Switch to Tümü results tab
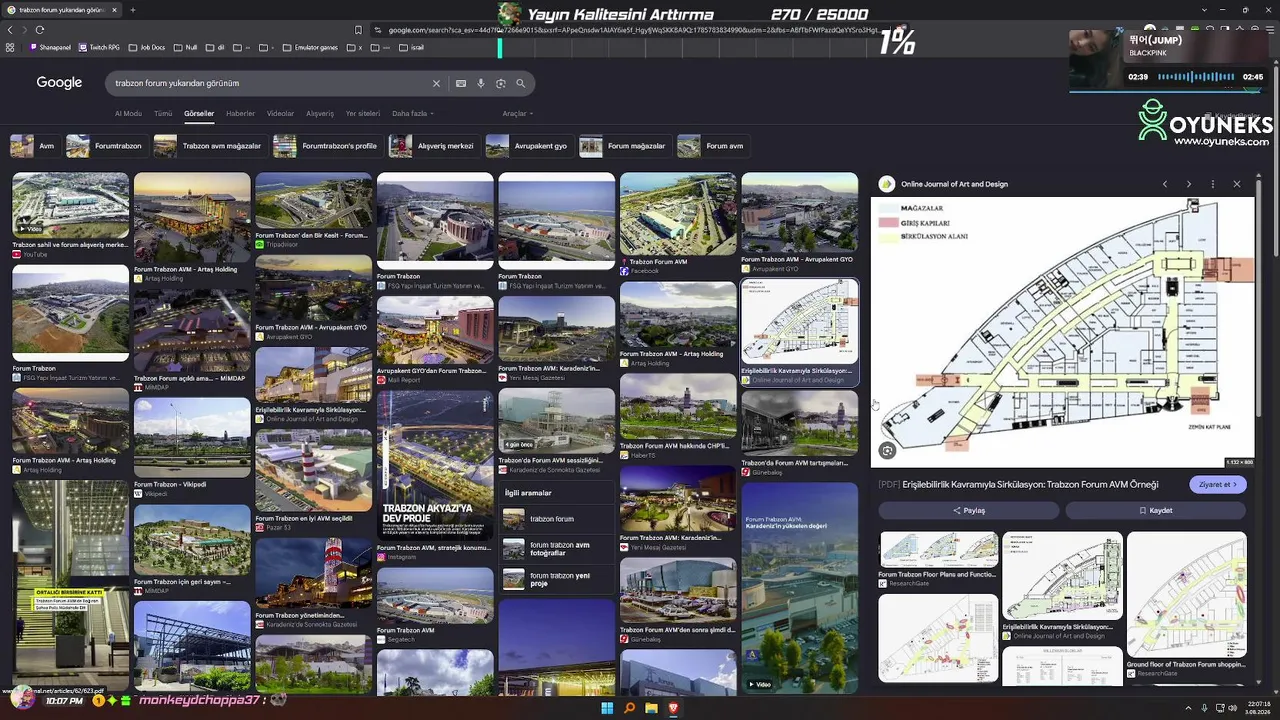The image size is (1280, 720). [163, 114]
